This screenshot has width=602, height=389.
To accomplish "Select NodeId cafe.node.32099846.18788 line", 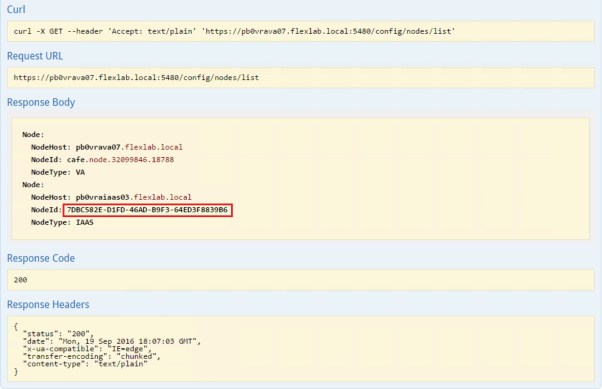I will [x=102, y=159].
